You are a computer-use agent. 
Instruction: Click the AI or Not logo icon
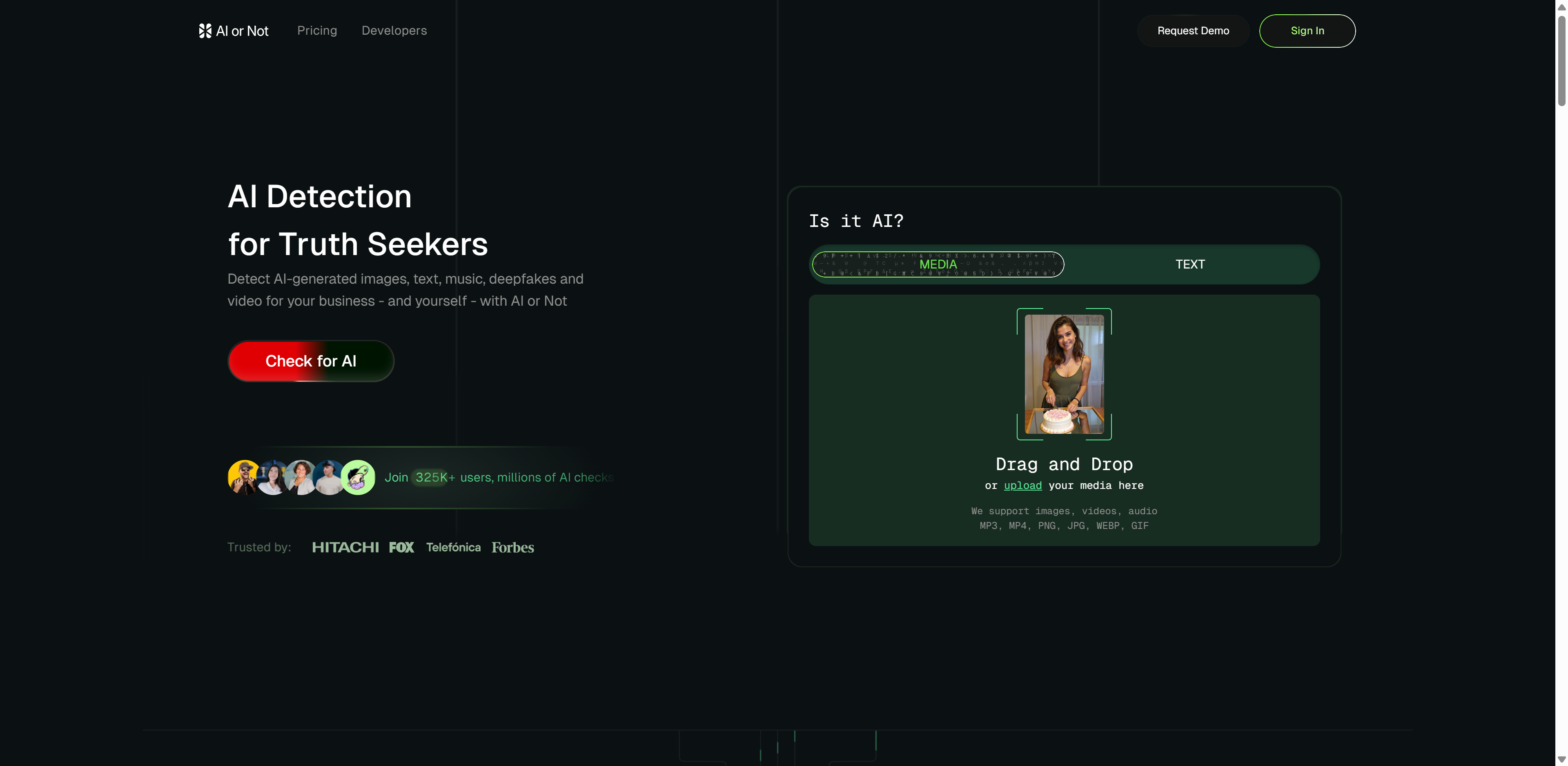click(x=205, y=31)
